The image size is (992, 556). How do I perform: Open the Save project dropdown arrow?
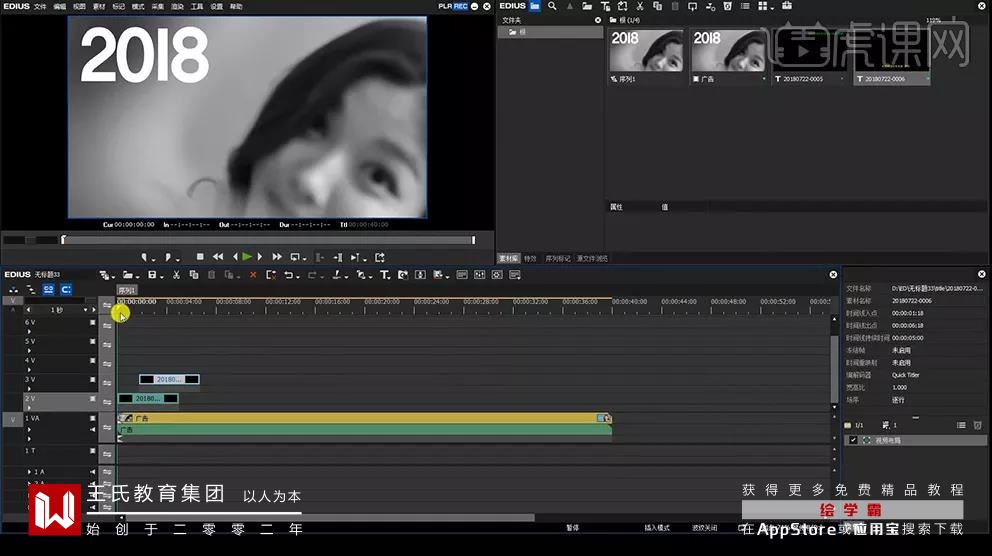[x=161, y=276]
